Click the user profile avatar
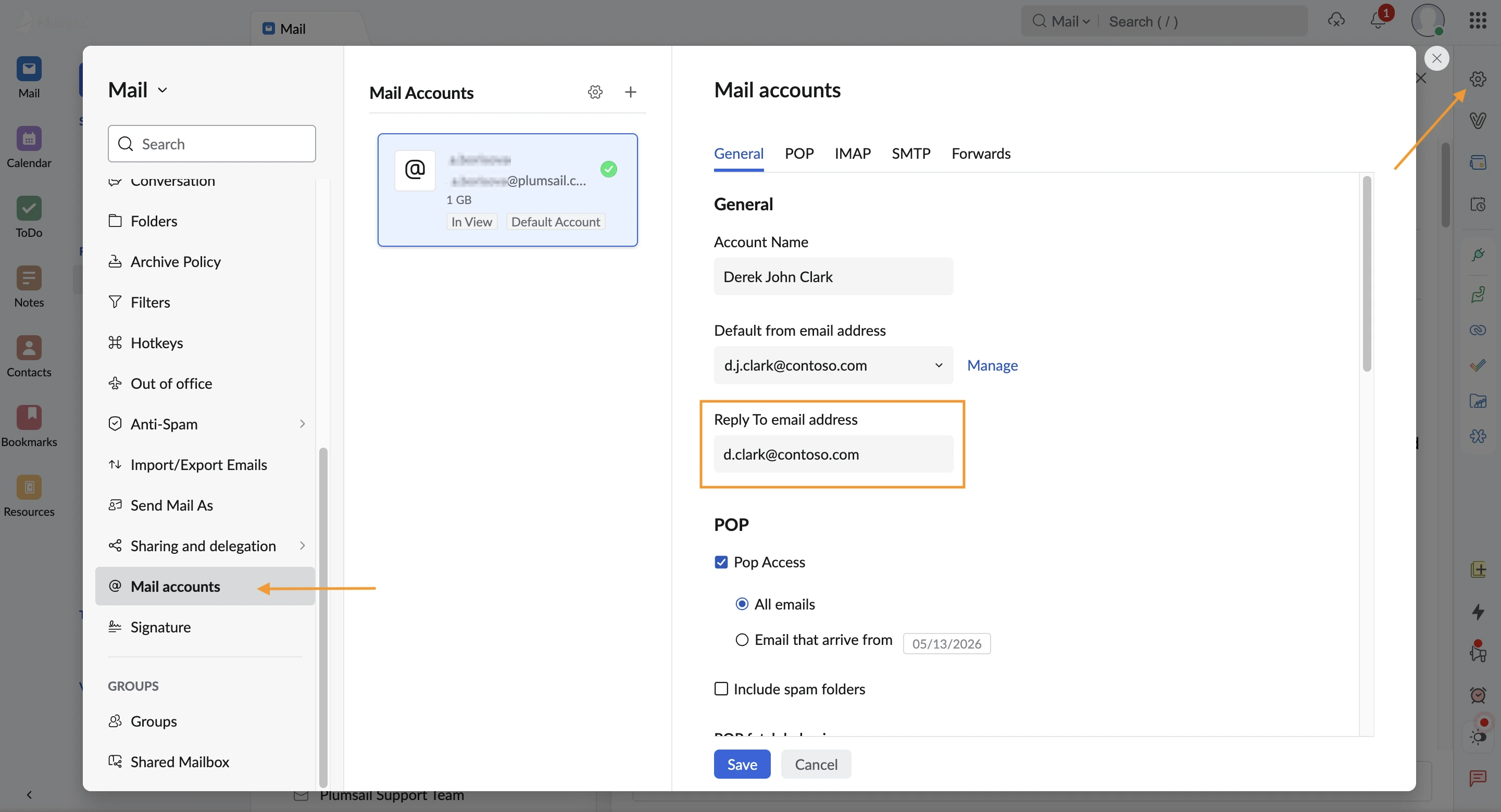Viewport: 1501px width, 812px height. pos(1428,21)
